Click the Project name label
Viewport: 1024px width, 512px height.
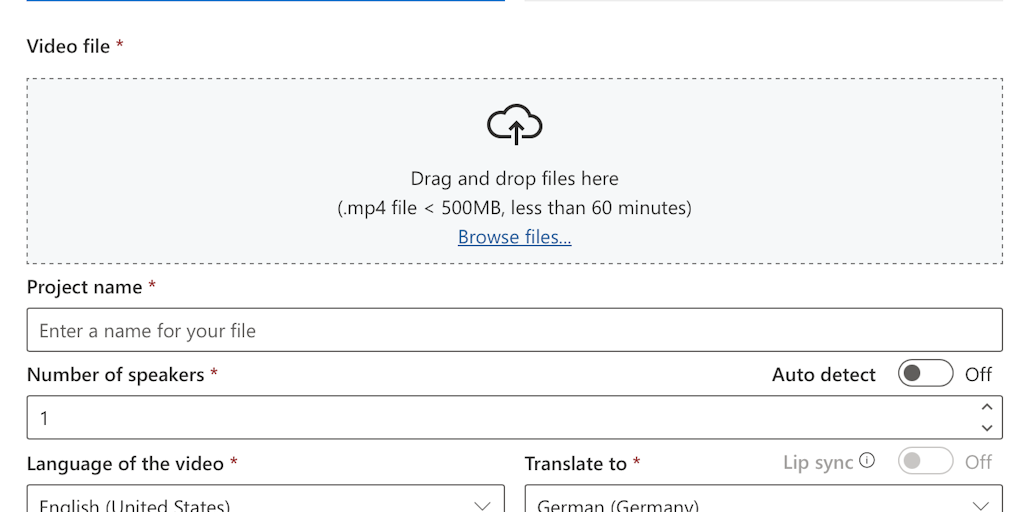coord(84,287)
